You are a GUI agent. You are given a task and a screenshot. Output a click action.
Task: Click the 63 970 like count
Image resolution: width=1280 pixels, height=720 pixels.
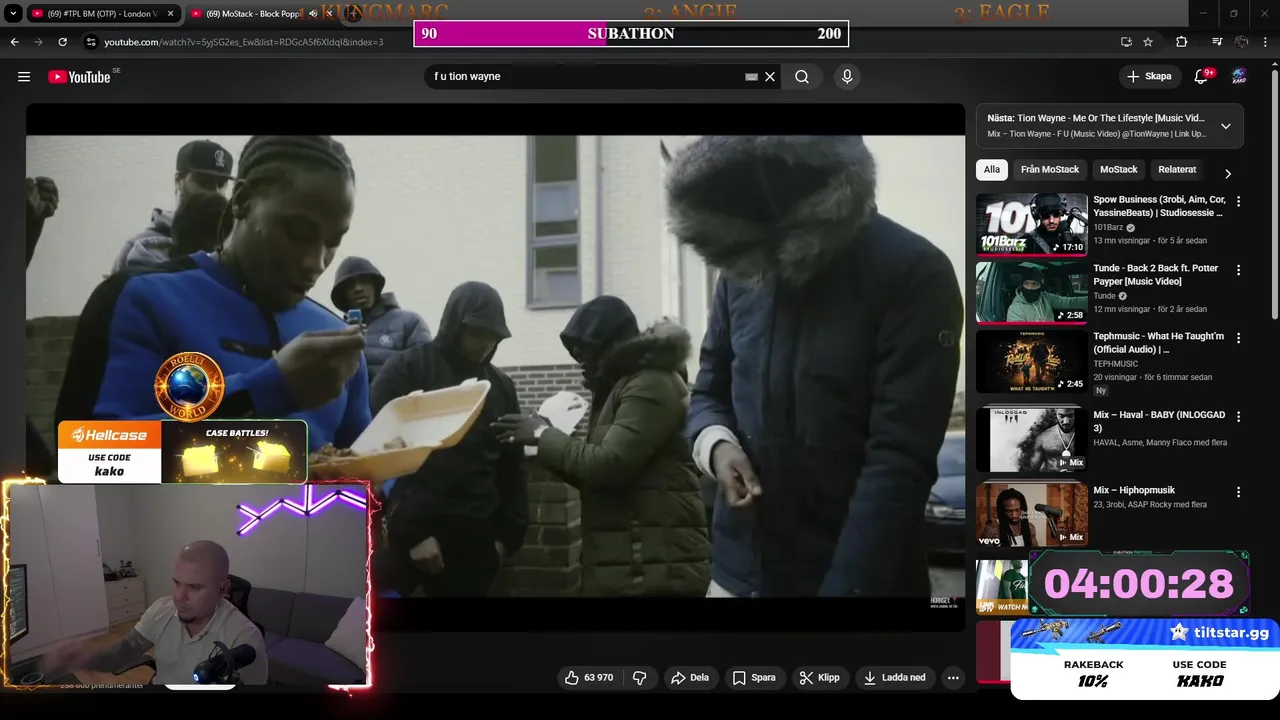(x=598, y=678)
